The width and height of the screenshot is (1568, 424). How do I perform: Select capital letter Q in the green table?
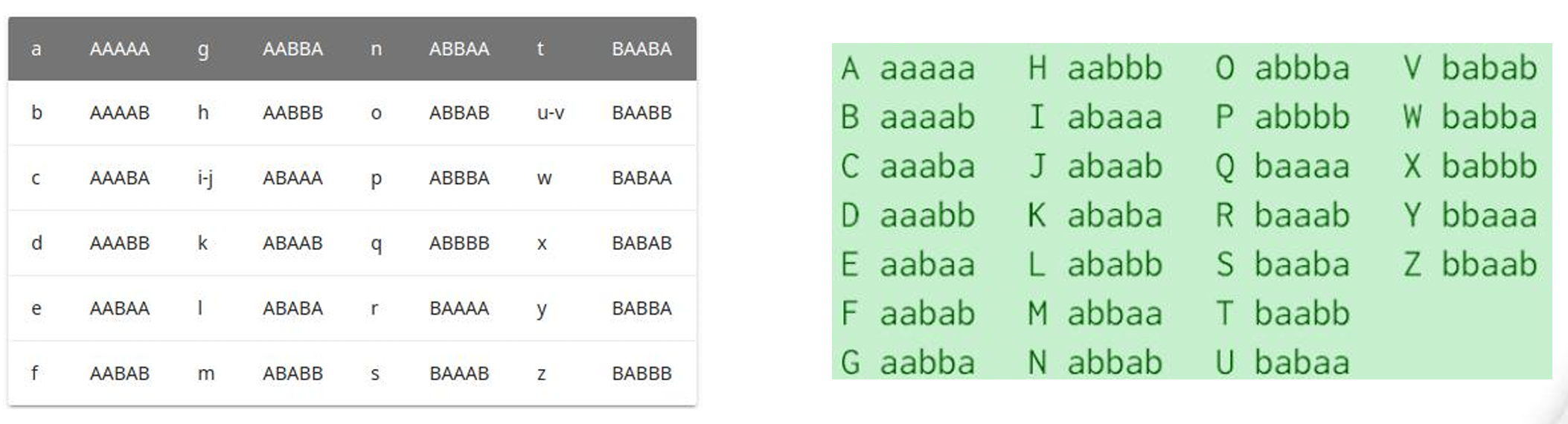1225,167
